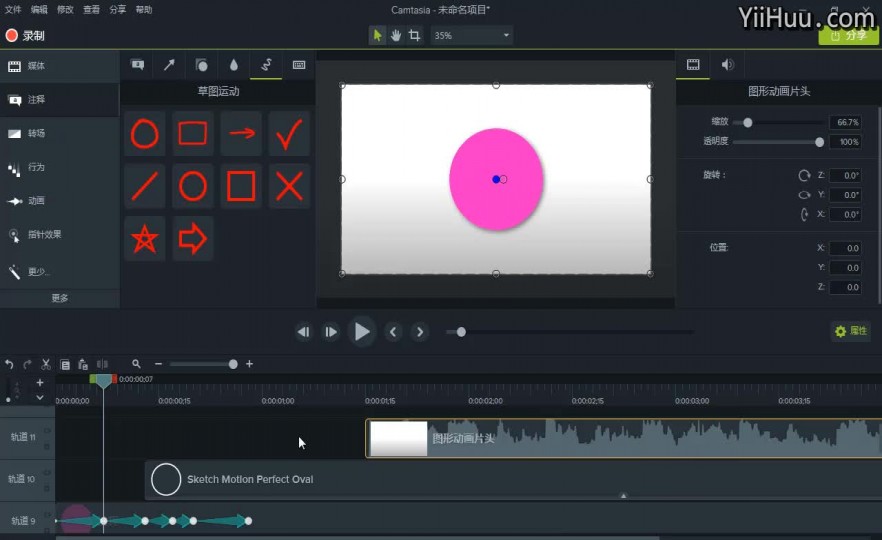Click the 66.7% scale value field
The height and width of the screenshot is (540, 882).
845,122
